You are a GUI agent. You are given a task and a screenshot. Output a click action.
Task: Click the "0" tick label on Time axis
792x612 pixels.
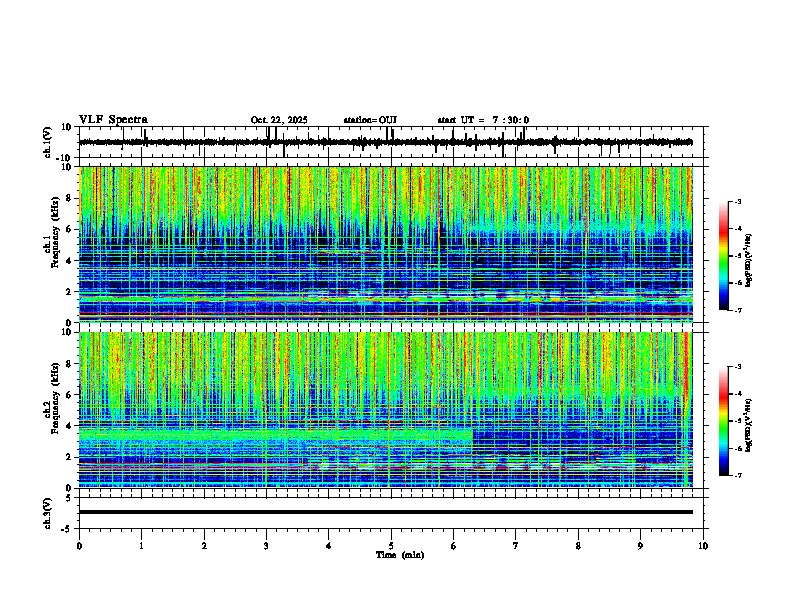click(x=79, y=546)
